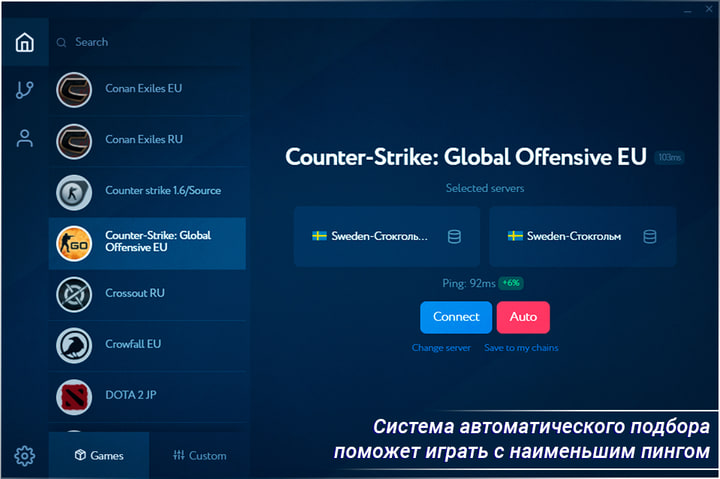Click the +6% ping improvement badge

point(511,283)
